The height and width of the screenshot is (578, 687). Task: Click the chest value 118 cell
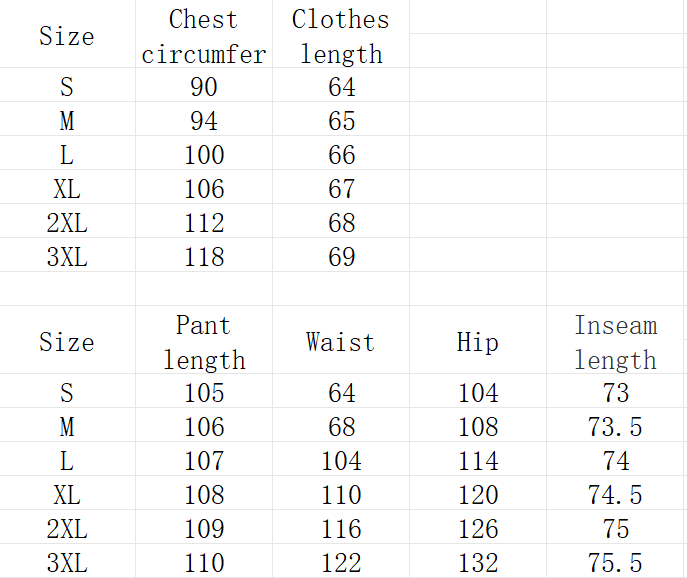[204, 257]
